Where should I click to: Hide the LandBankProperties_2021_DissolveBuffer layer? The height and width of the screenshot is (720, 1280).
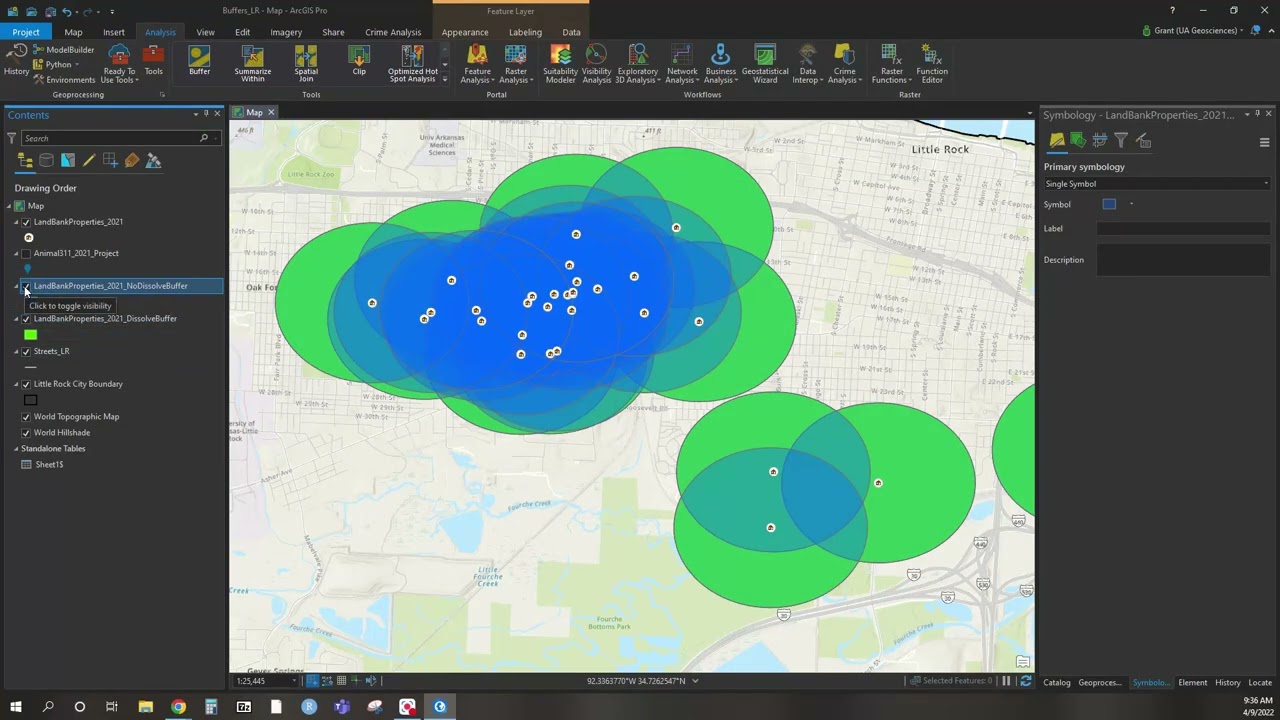coord(26,319)
